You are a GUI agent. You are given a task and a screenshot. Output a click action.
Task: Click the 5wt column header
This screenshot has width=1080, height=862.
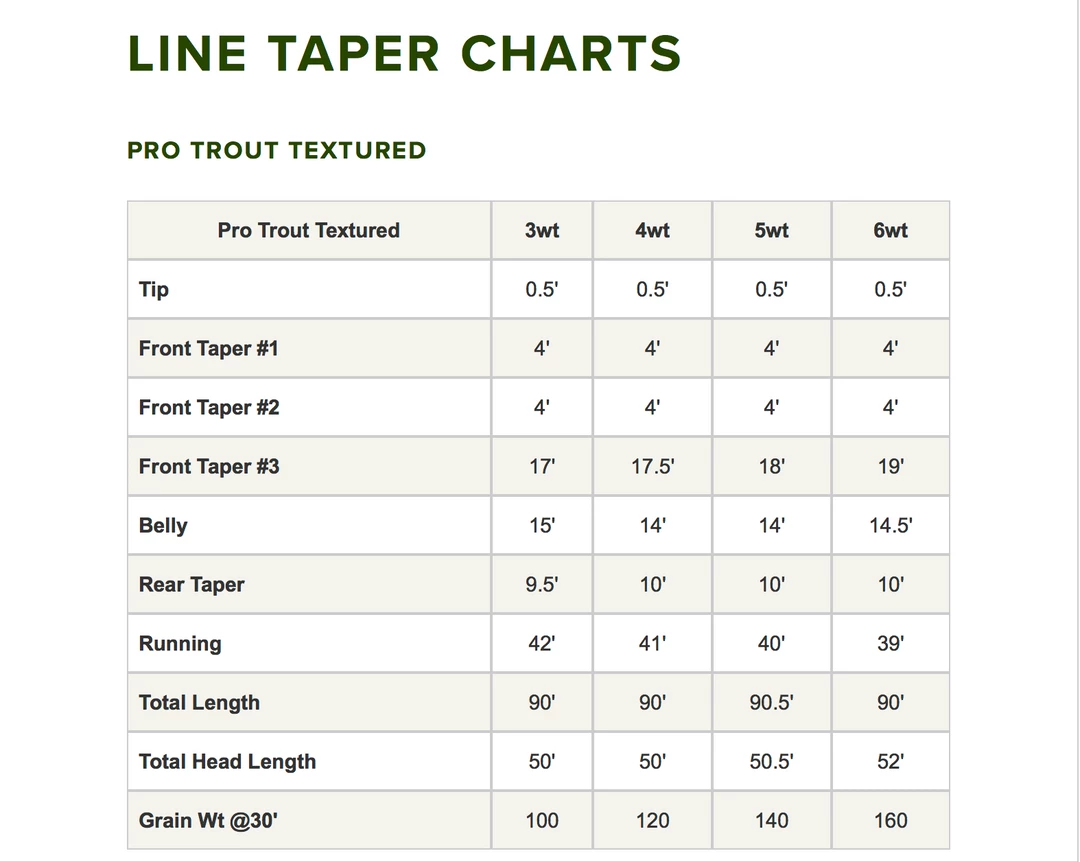click(x=771, y=231)
